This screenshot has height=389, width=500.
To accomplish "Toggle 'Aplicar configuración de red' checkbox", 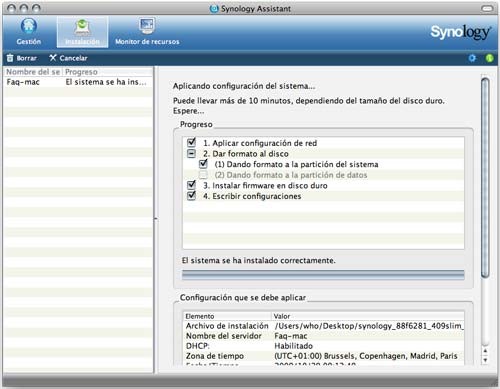I will click(191, 142).
